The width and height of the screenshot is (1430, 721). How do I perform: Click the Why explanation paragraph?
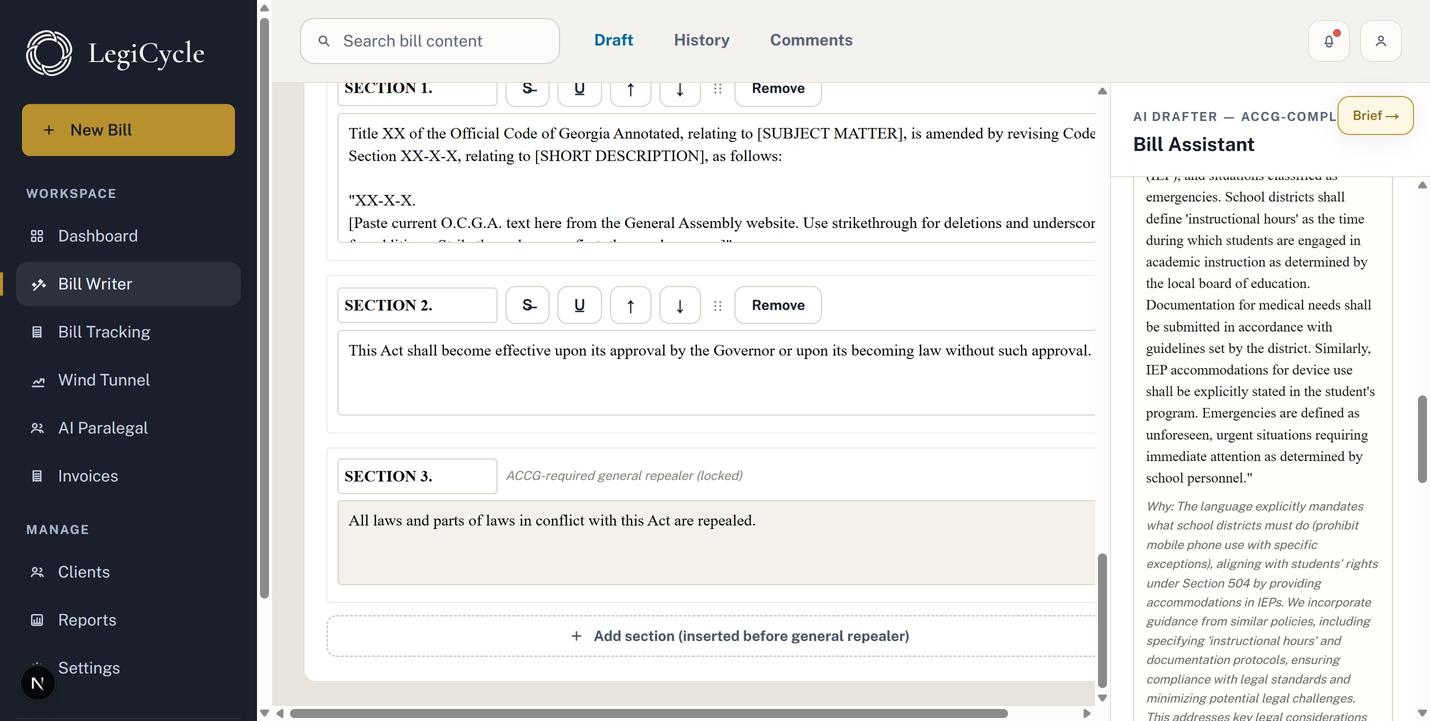coord(1262,611)
